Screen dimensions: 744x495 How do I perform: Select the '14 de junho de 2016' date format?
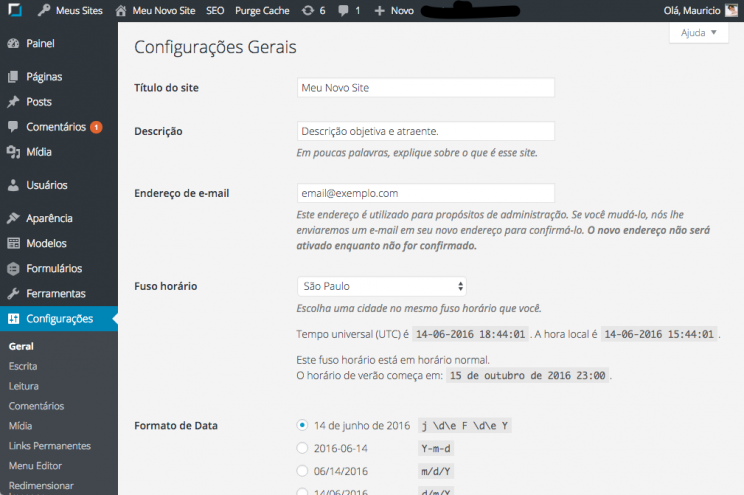pyautogui.click(x=302, y=425)
